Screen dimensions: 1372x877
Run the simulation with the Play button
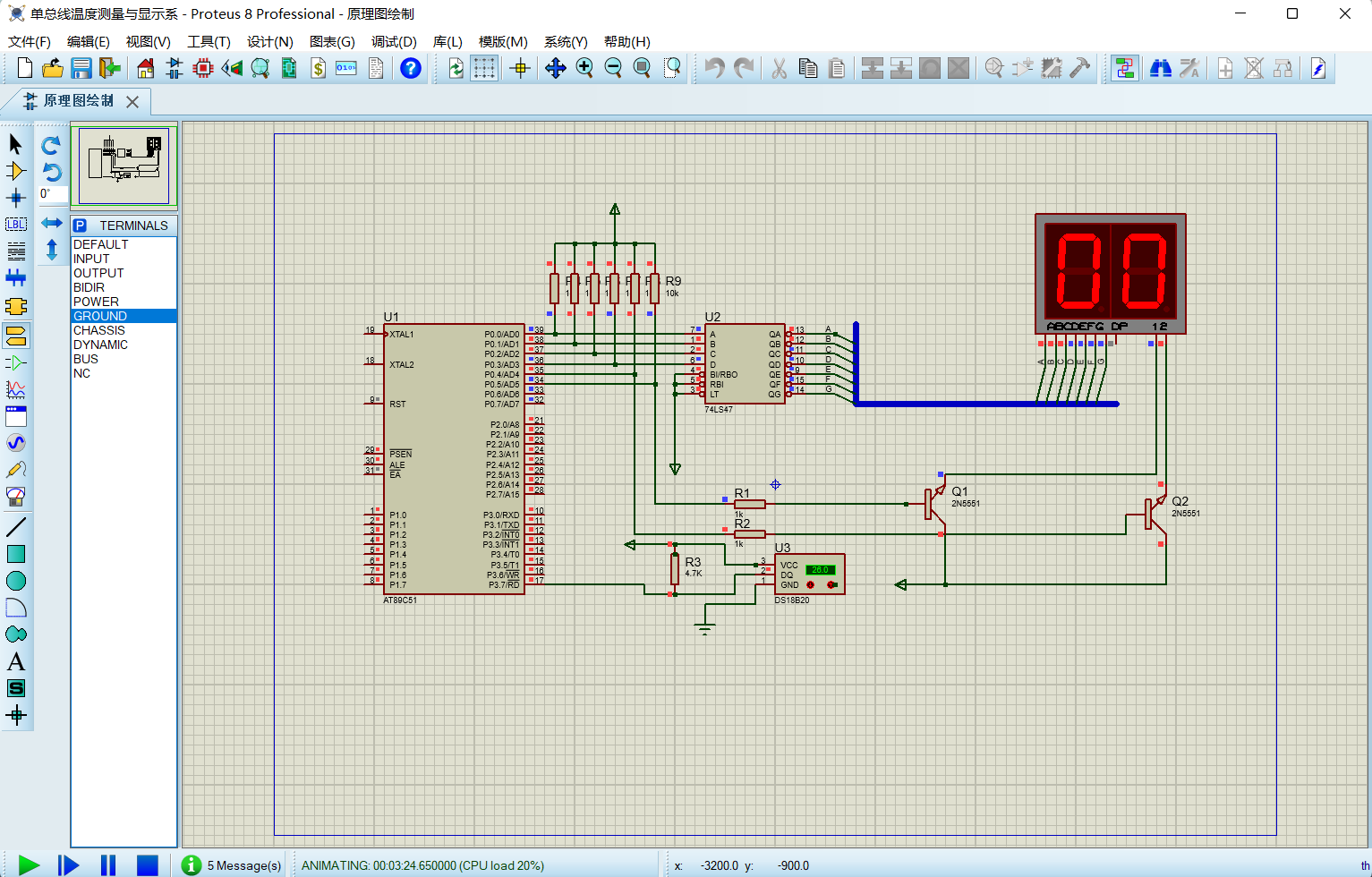(29, 864)
